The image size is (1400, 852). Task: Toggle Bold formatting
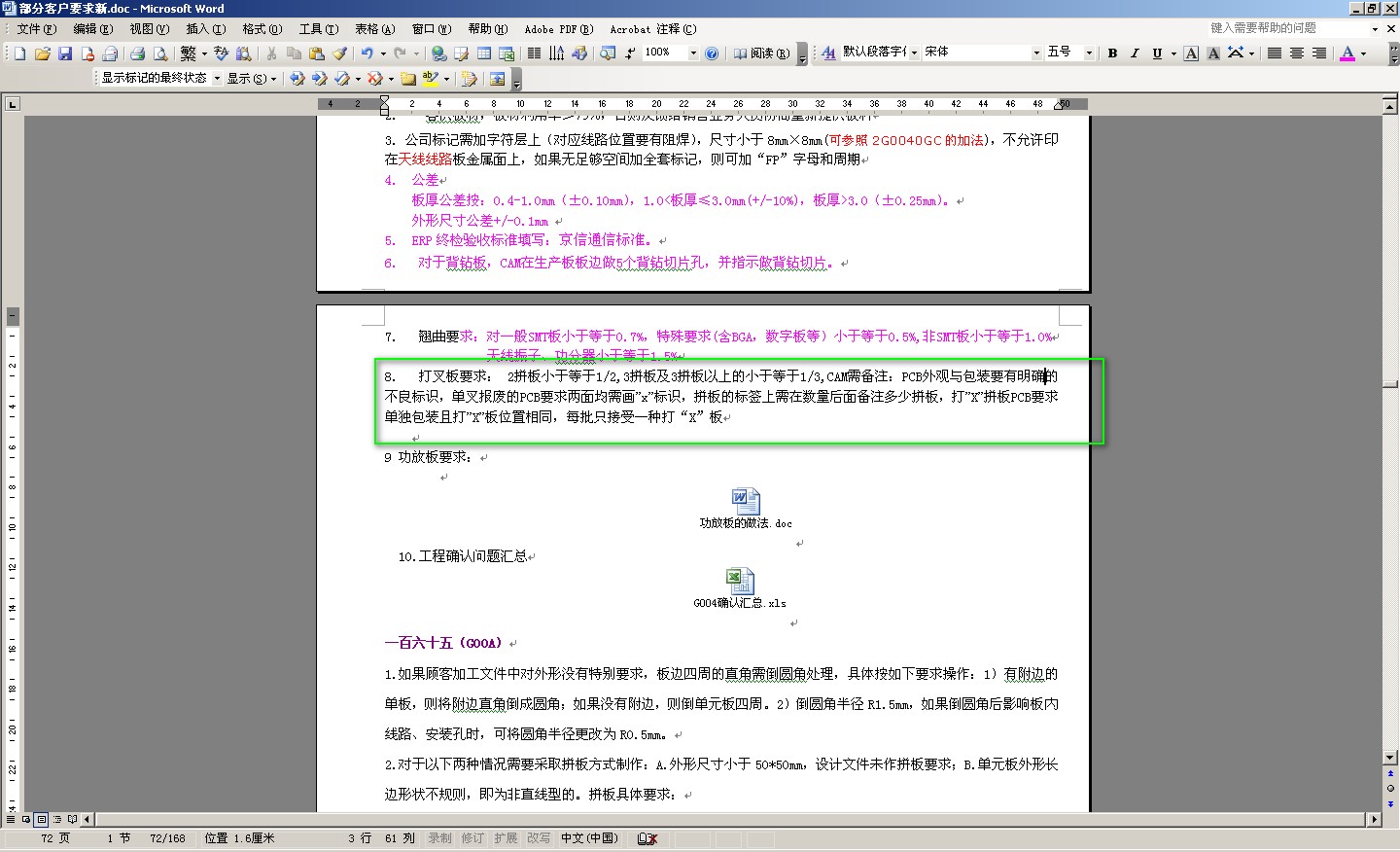(x=1112, y=53)
